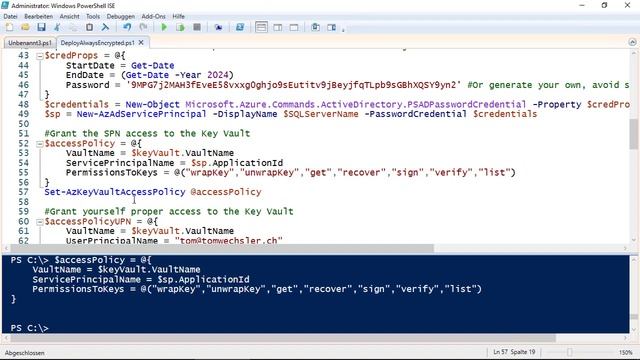Screen dimensions: 640x360
Task: Switch to Unbenannt3.ps1 tab
Action: pos(30,42)
